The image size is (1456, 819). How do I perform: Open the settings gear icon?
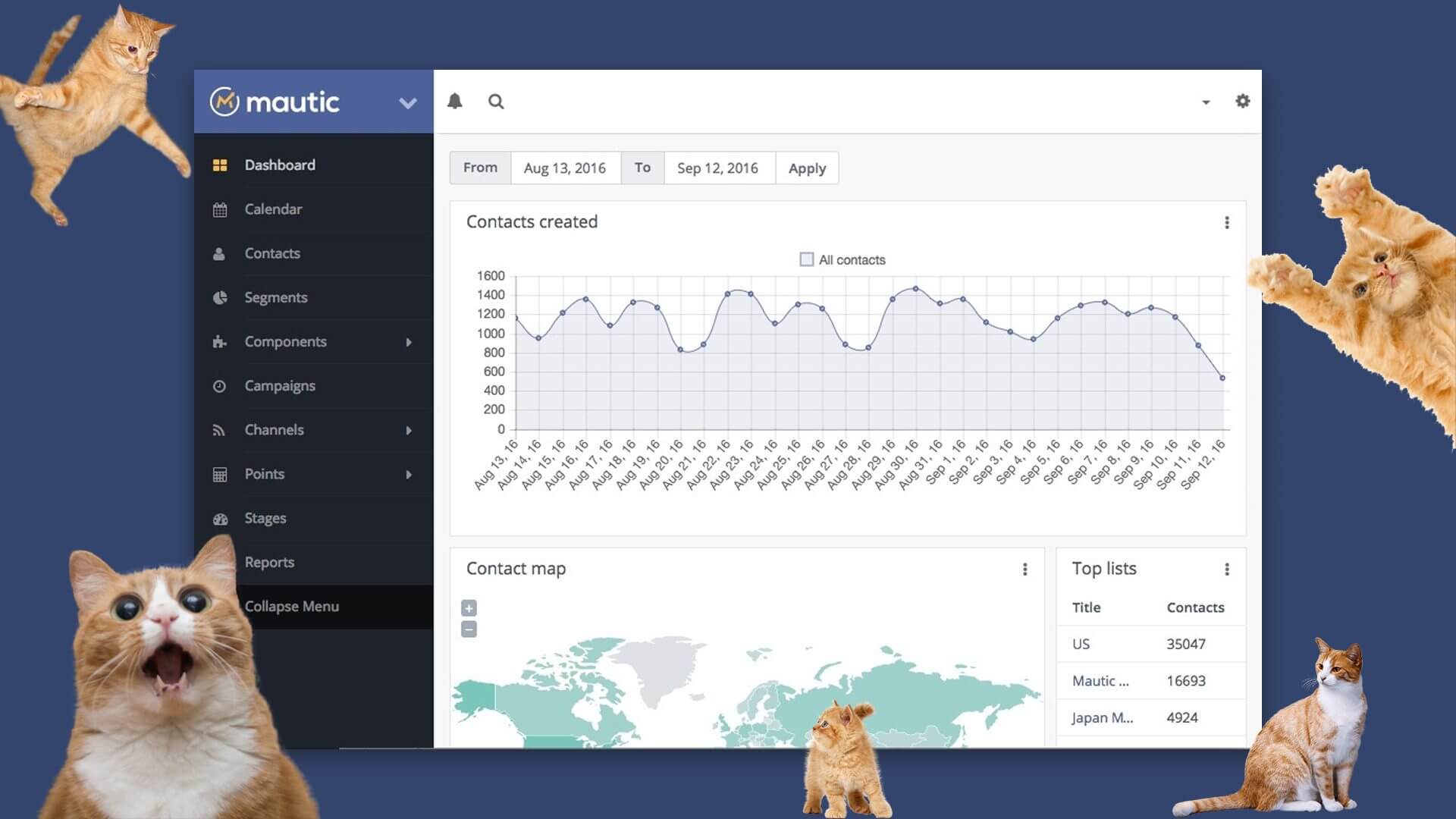[x=1242, y=101]
